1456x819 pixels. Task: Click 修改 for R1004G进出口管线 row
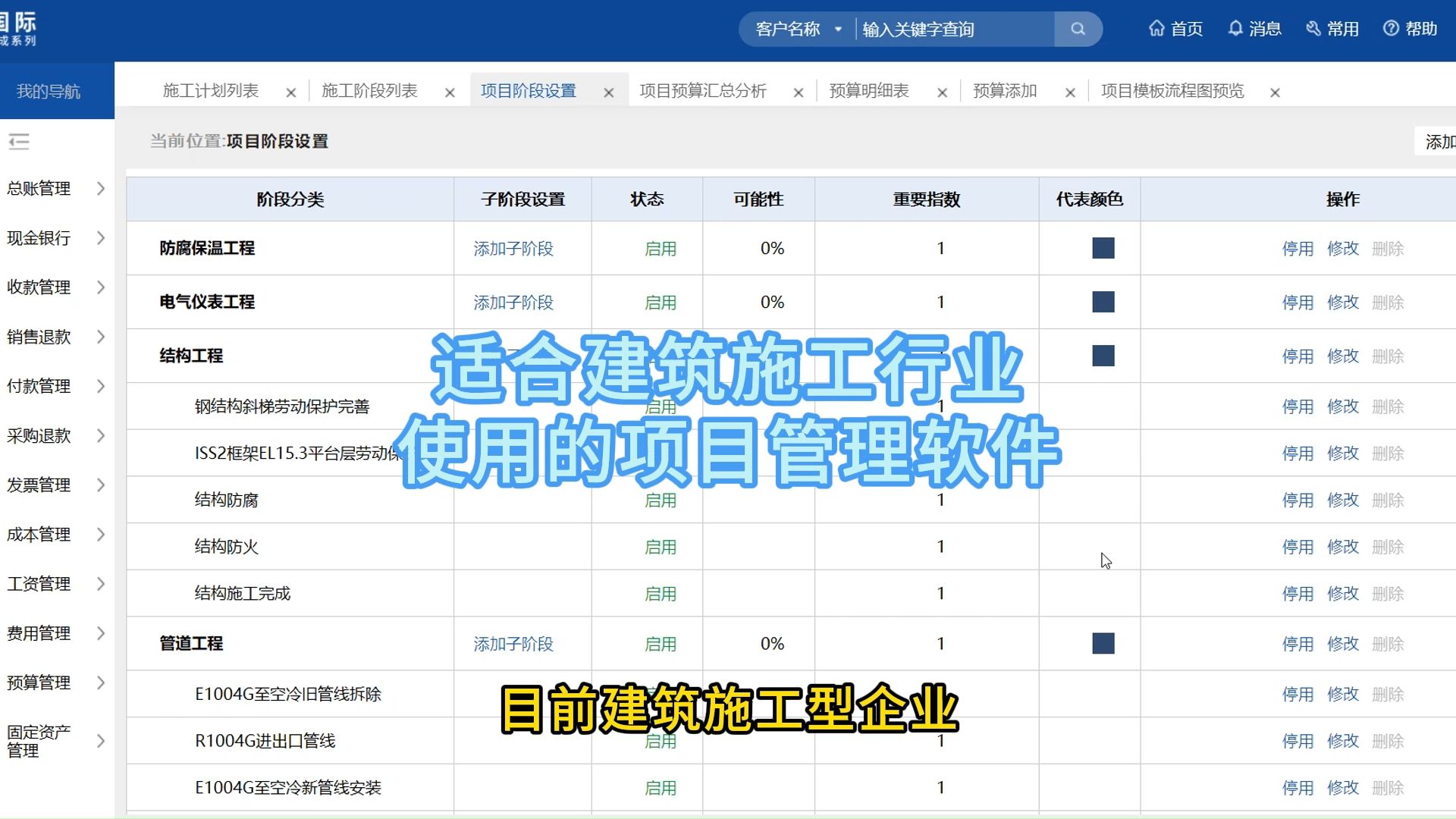[1343, 741]
